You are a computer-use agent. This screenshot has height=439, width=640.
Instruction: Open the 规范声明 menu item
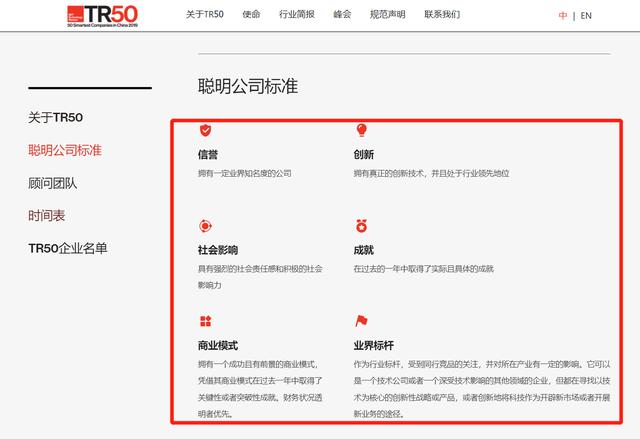pos(387,15)
